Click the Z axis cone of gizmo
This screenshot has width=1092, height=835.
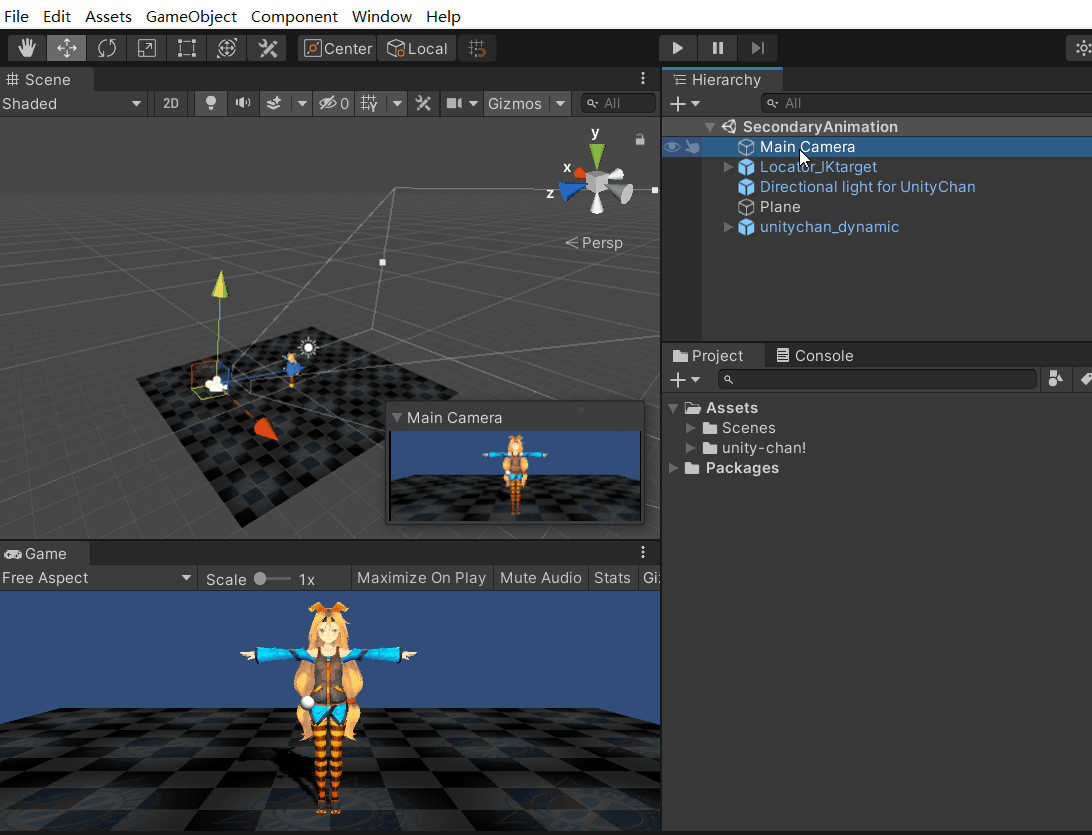click(x=572, y=190)
